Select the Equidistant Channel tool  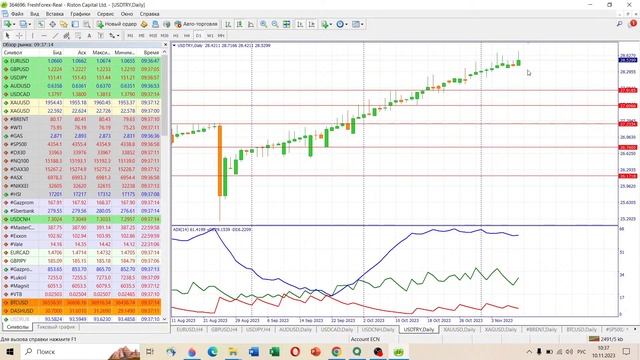(x=67, y=36)
